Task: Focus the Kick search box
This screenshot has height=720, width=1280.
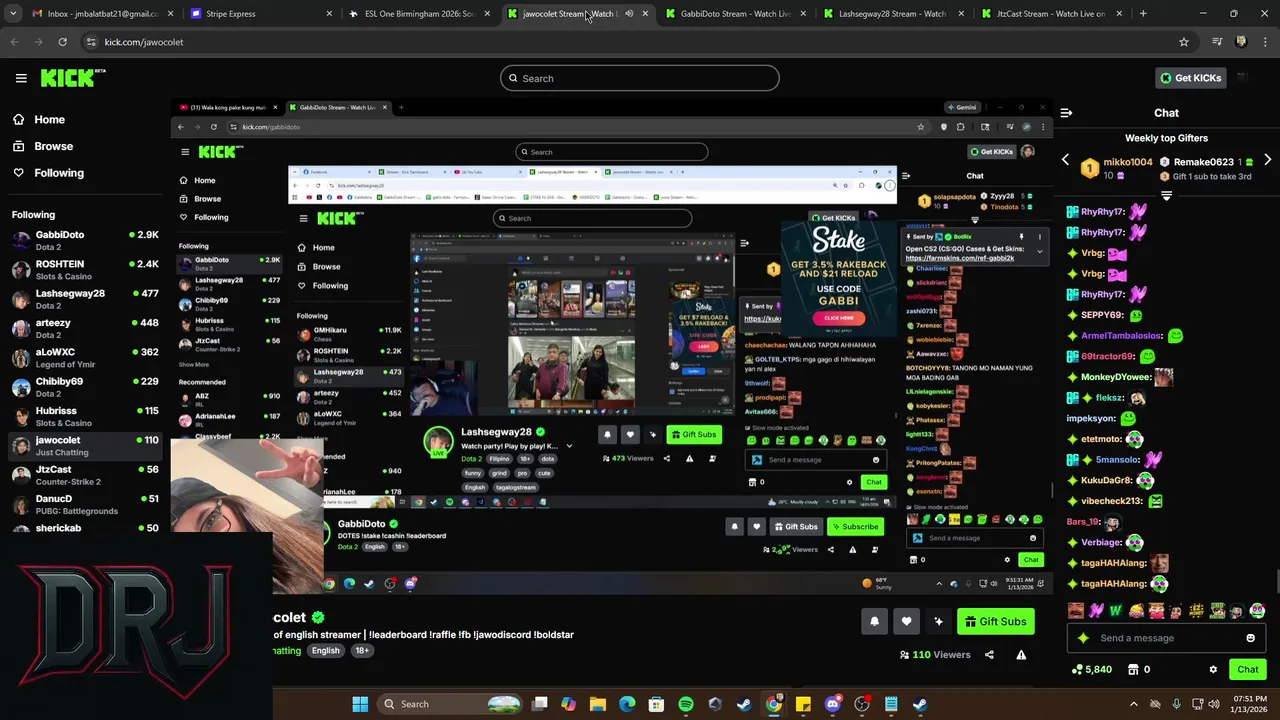Action: tap(640, 78)
